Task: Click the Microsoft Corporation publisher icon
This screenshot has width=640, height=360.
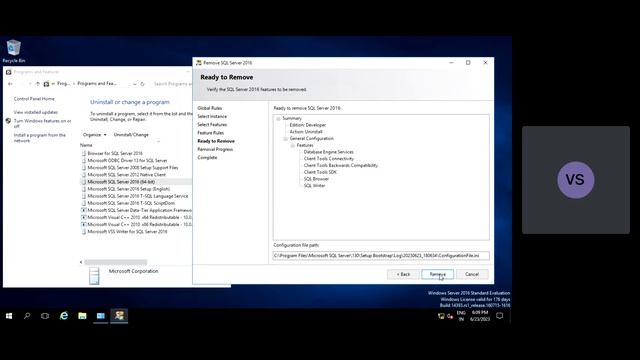Action: coord(94,276)
